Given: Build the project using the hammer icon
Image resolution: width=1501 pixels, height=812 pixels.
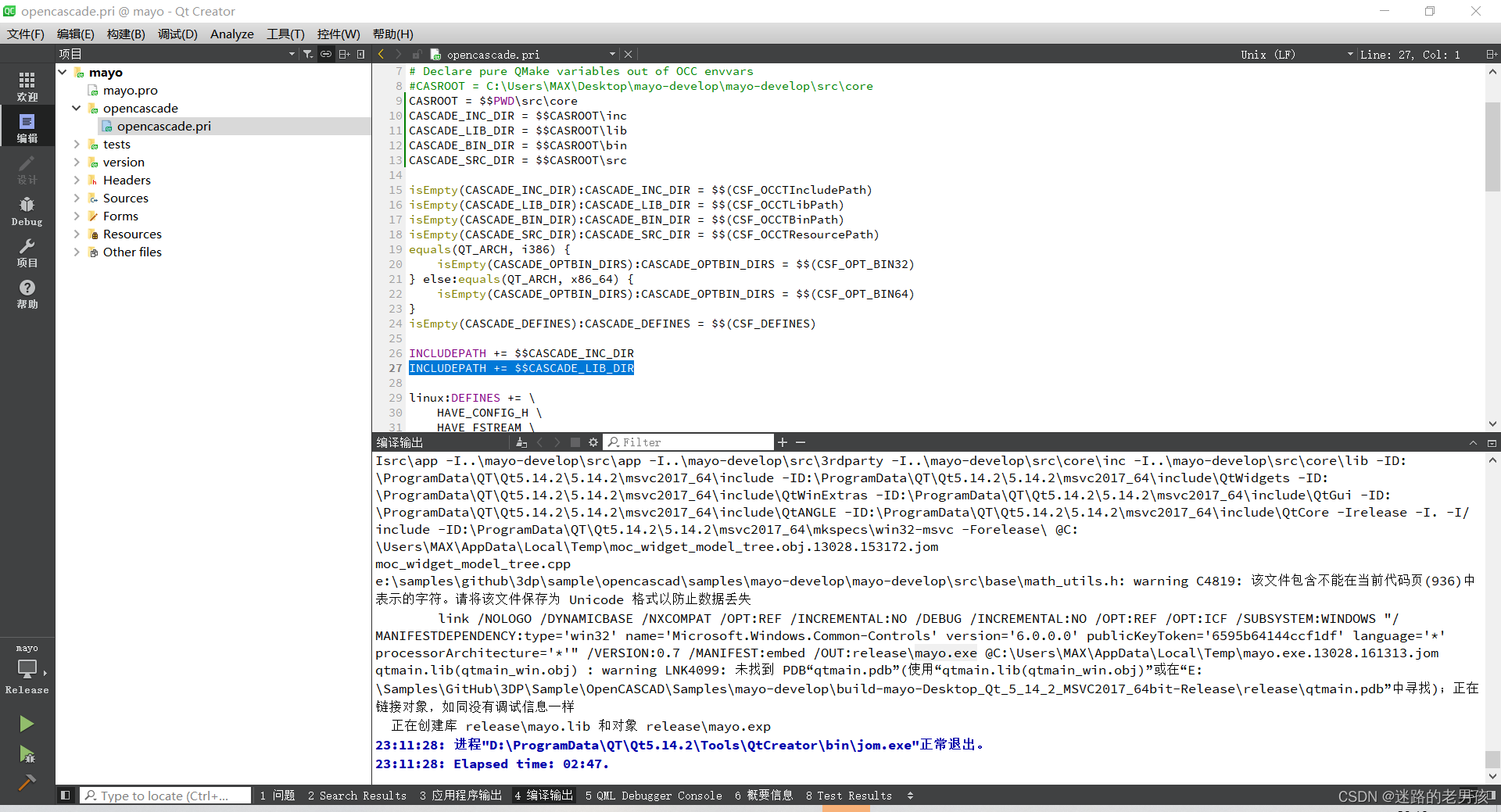Looking at the screenshot, I should click(x=27, y=782).
